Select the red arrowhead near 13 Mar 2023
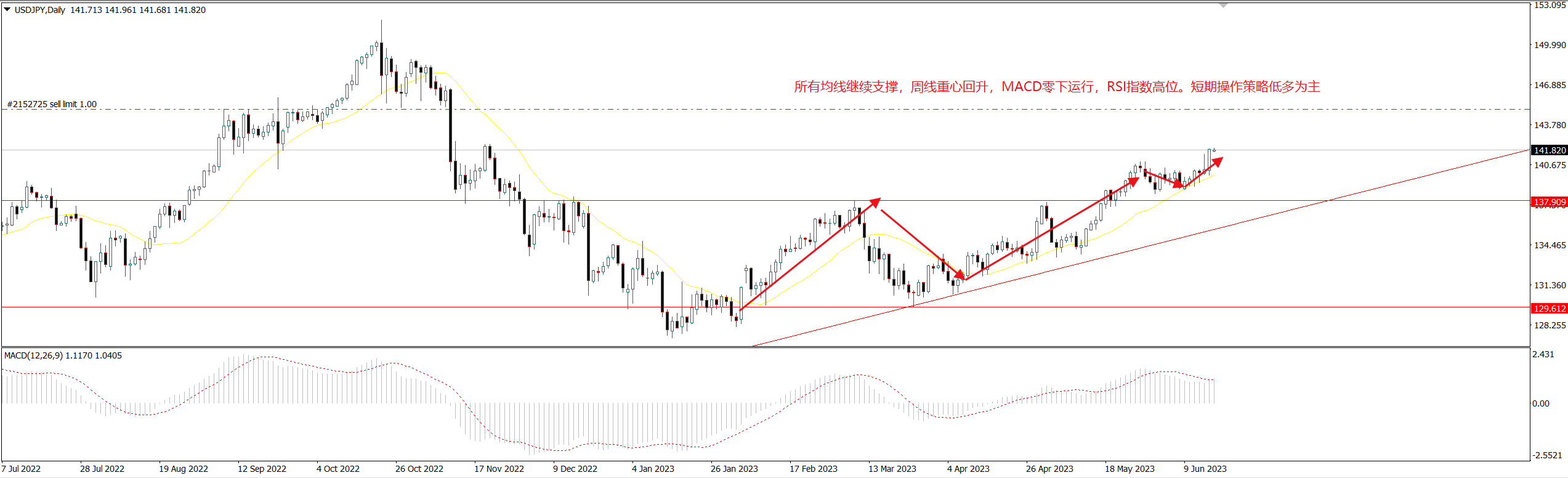Viewport: 1568px width, 478px height. click(875, 202)
